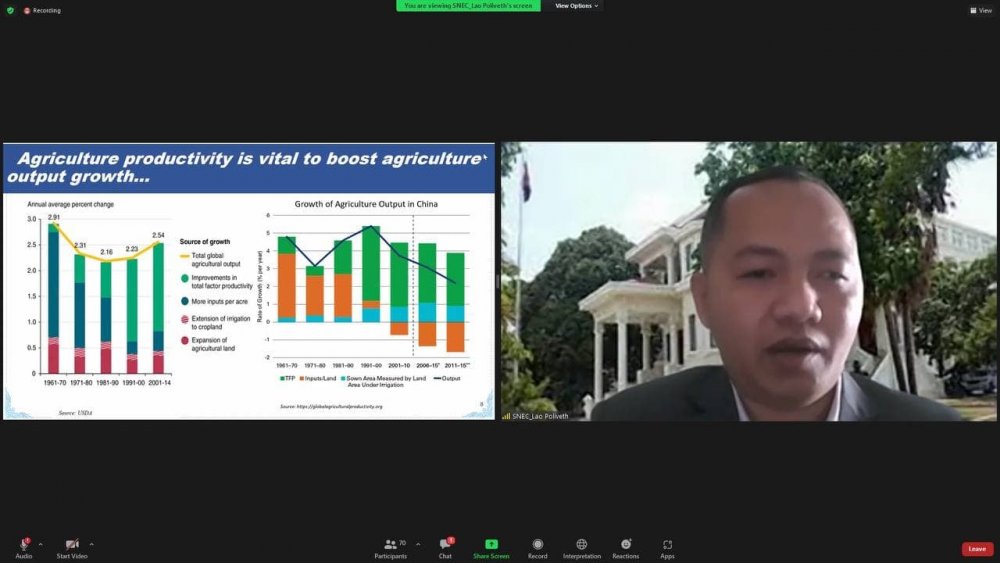Open the Interpretation globe menu

(x=582, y=545)
